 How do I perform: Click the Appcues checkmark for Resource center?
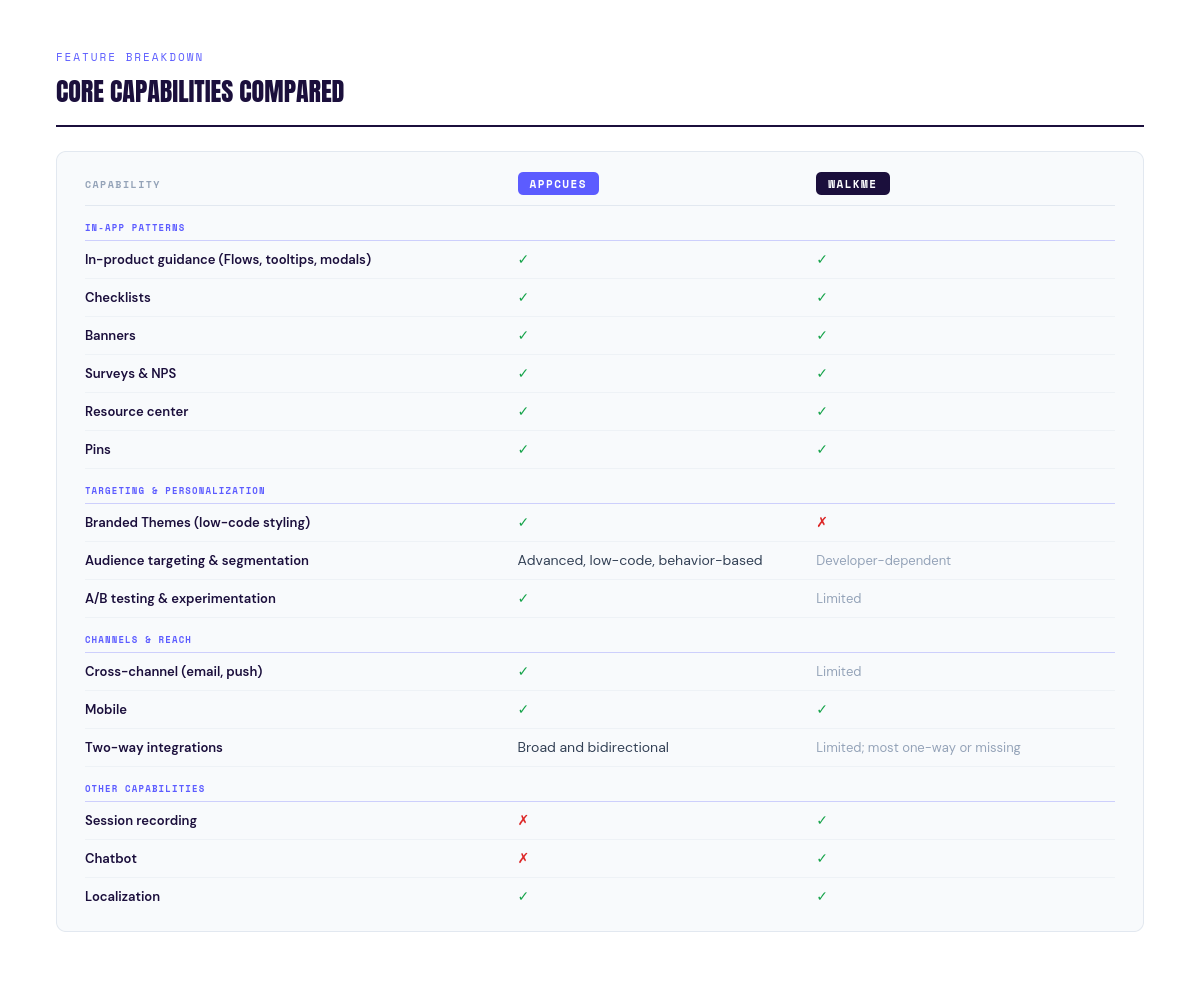[x=523, y=412]
